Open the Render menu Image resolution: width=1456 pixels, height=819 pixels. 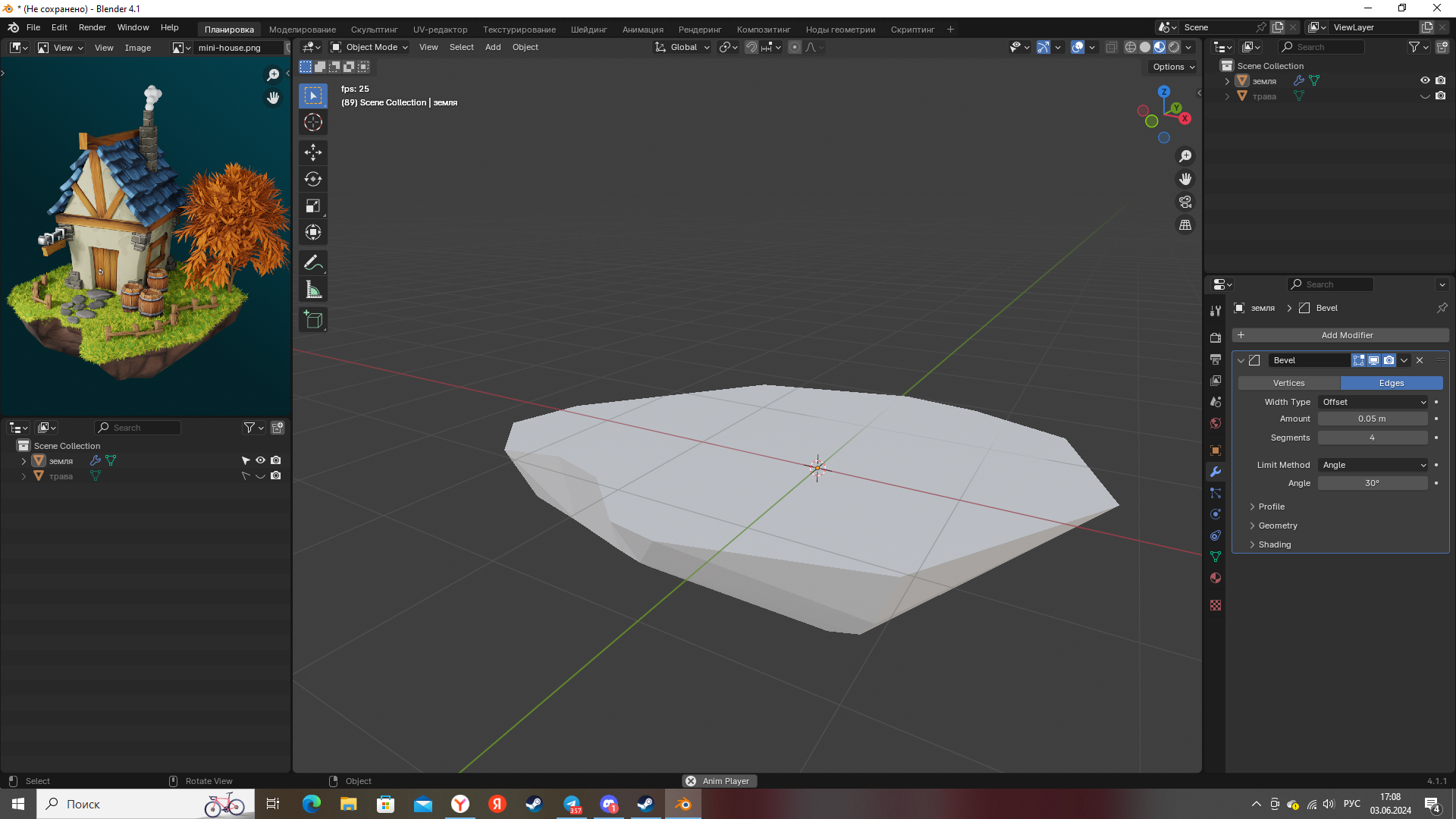pyautogui.click(x=92, y=27)
